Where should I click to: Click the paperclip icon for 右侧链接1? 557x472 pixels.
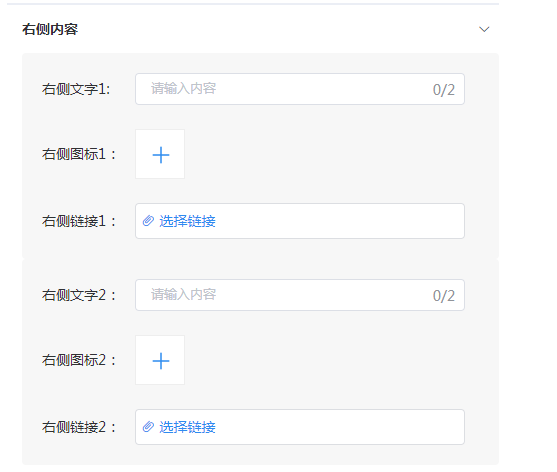(x=148, y=221)
